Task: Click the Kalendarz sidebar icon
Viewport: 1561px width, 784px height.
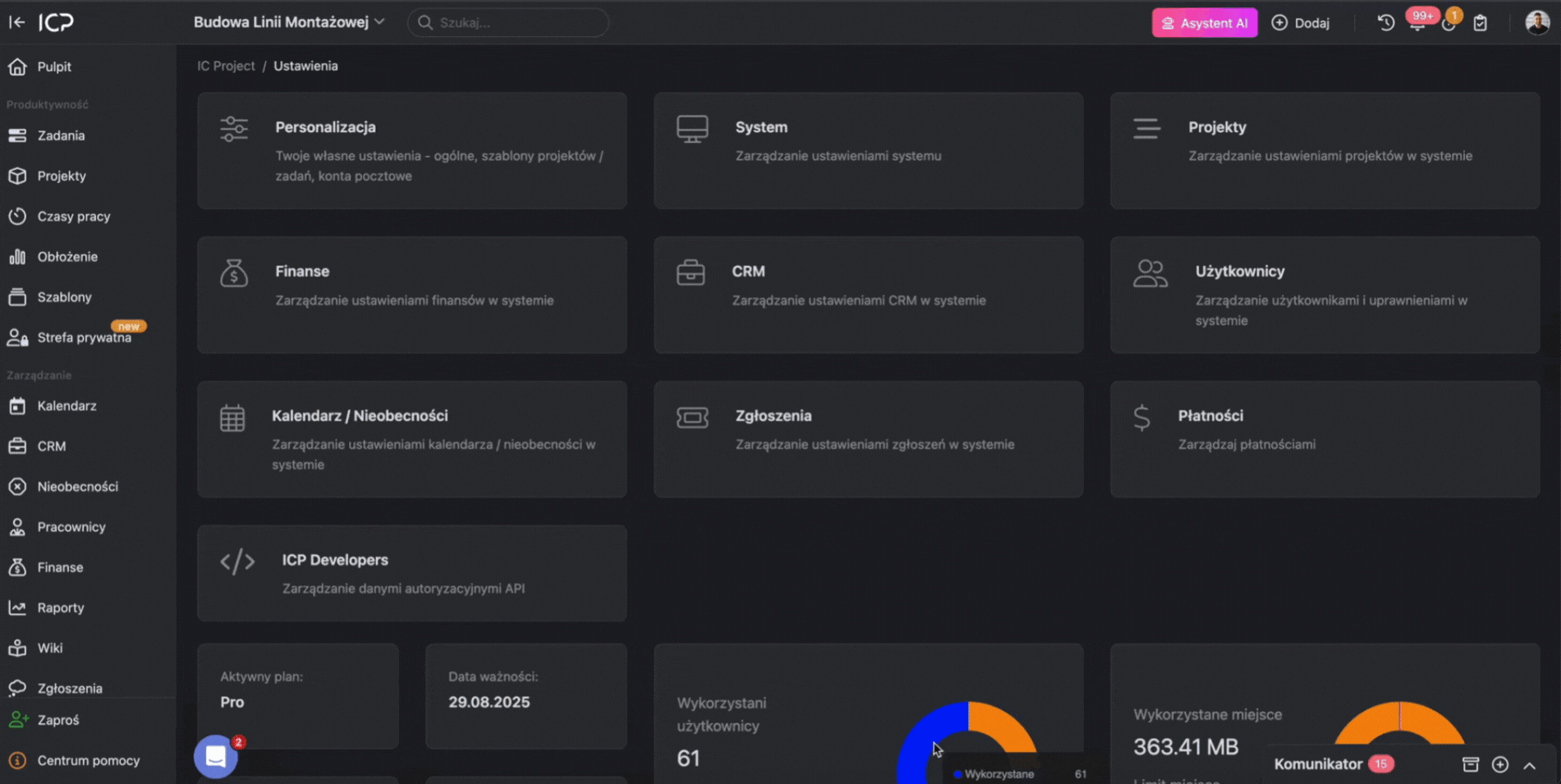Action: 17,406
